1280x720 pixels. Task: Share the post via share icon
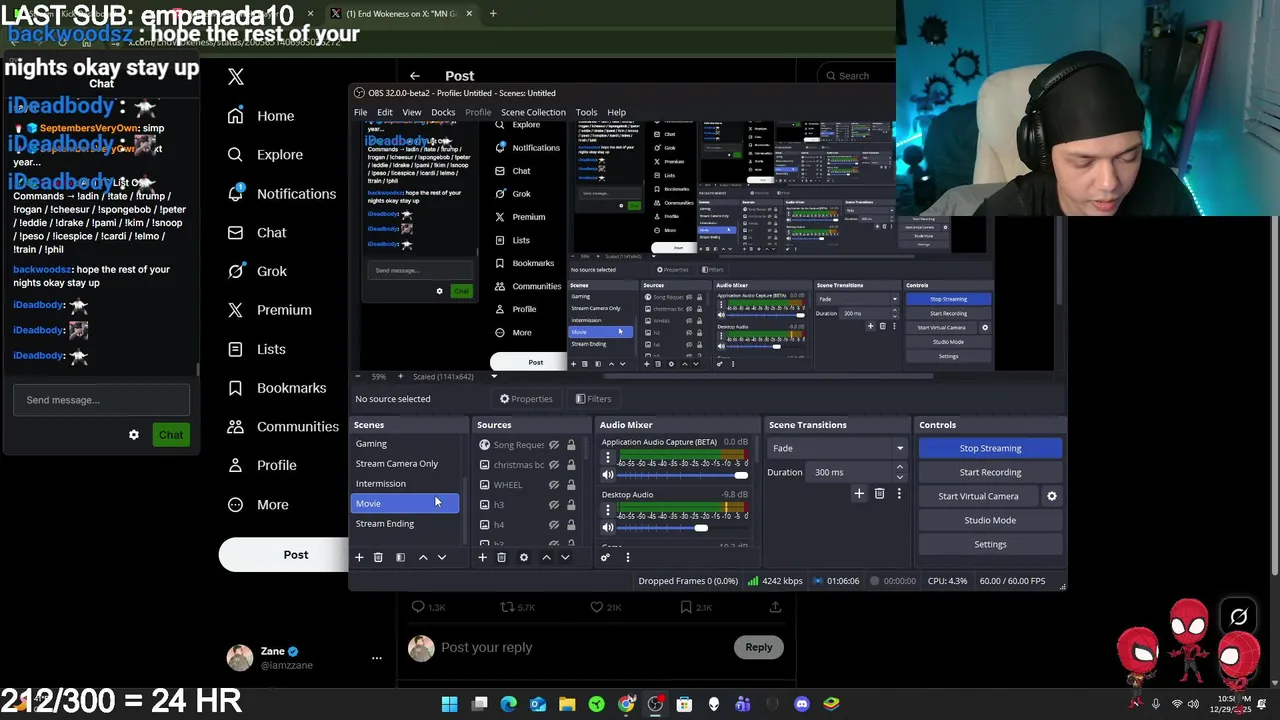pos(775,607)
